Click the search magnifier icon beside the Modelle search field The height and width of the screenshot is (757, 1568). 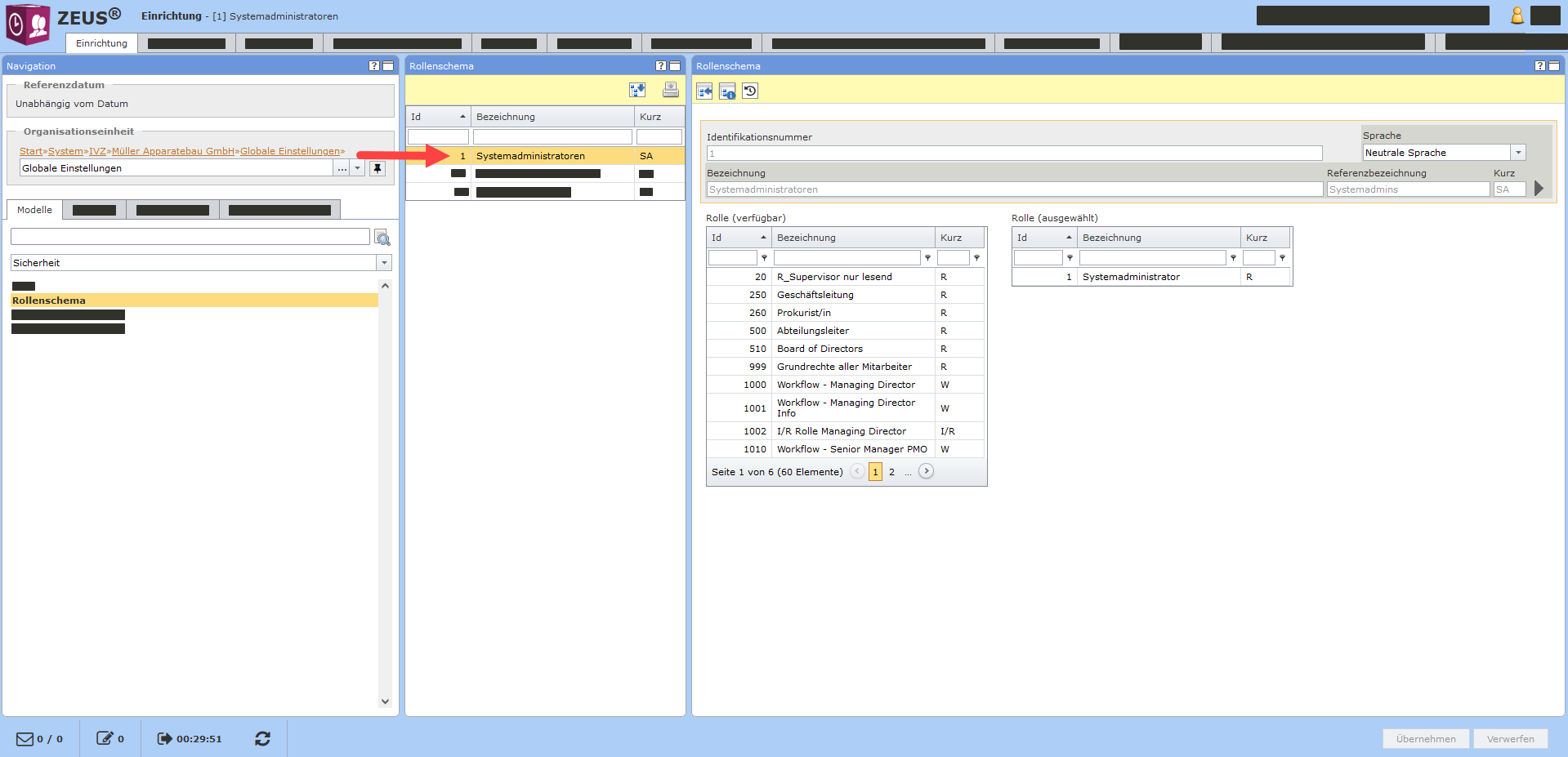pyautogui.click(x=382, y=238)
